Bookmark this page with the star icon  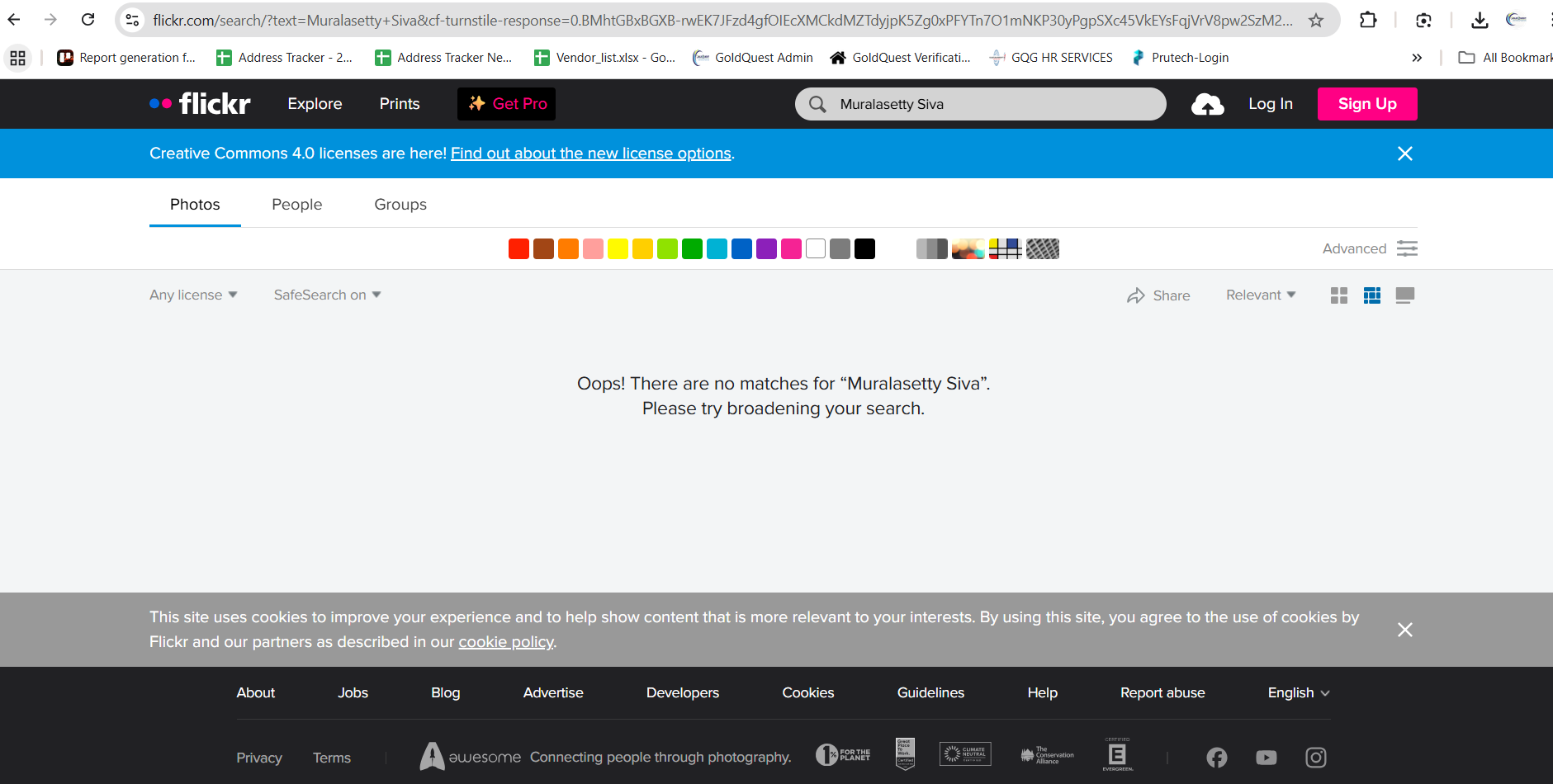(x=1316, y=20)
